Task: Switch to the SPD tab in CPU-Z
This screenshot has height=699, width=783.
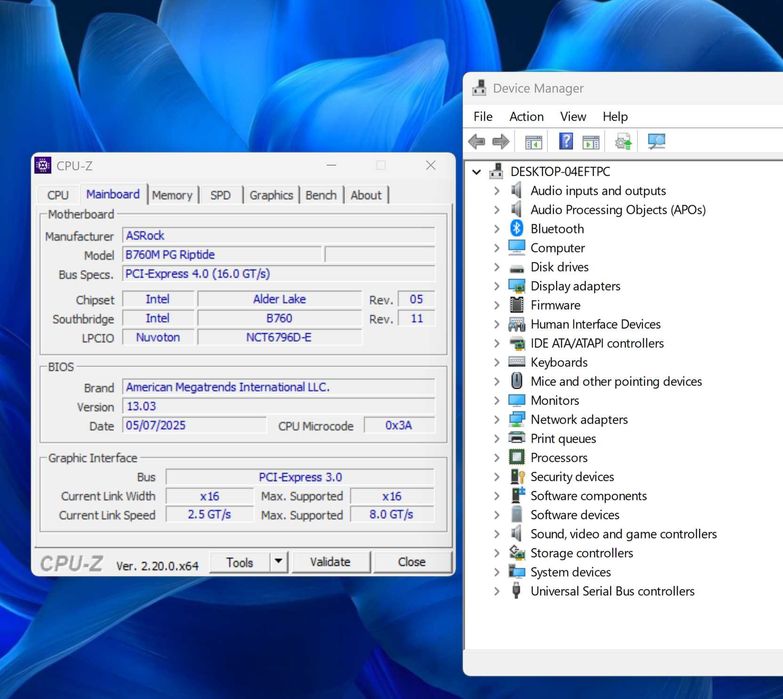Action: (220, 195)
